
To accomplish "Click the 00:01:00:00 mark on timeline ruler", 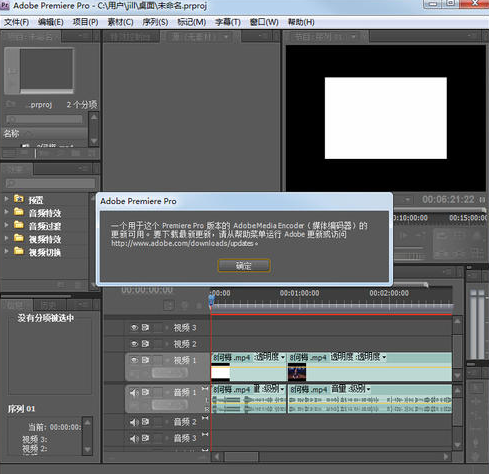I will click(x=299, y=293).
